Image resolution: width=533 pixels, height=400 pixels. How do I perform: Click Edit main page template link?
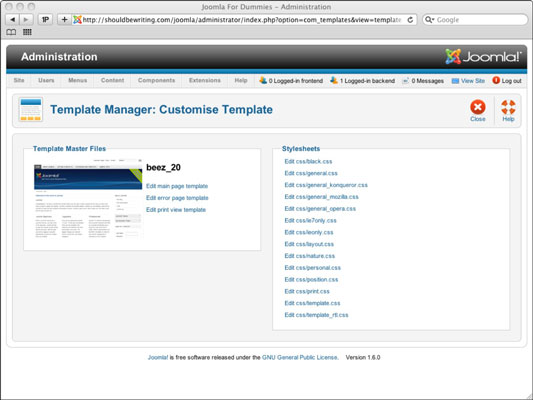point(177,186)
